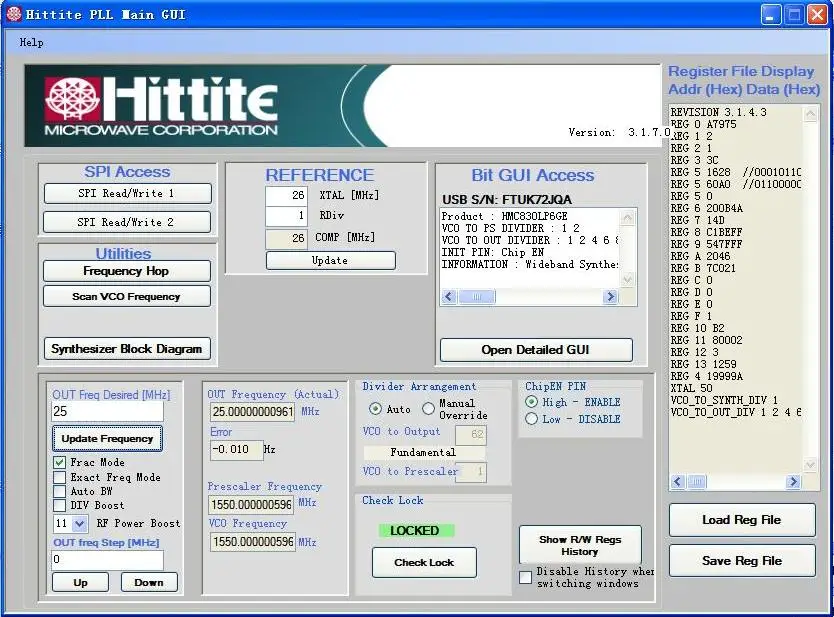Click the SPI Read/Write 2 button

coord(127,222)
